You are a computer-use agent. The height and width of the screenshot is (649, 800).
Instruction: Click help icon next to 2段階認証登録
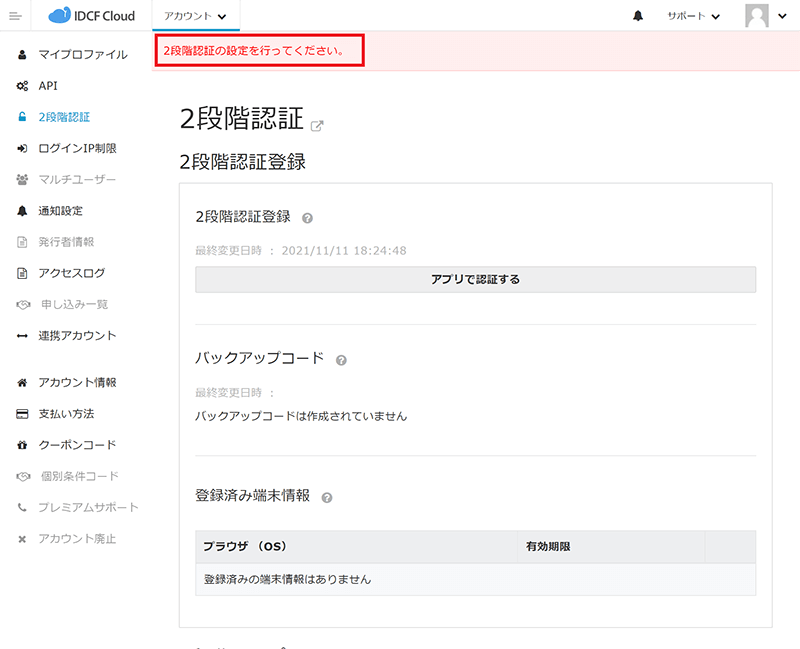[x=308, y=218]
